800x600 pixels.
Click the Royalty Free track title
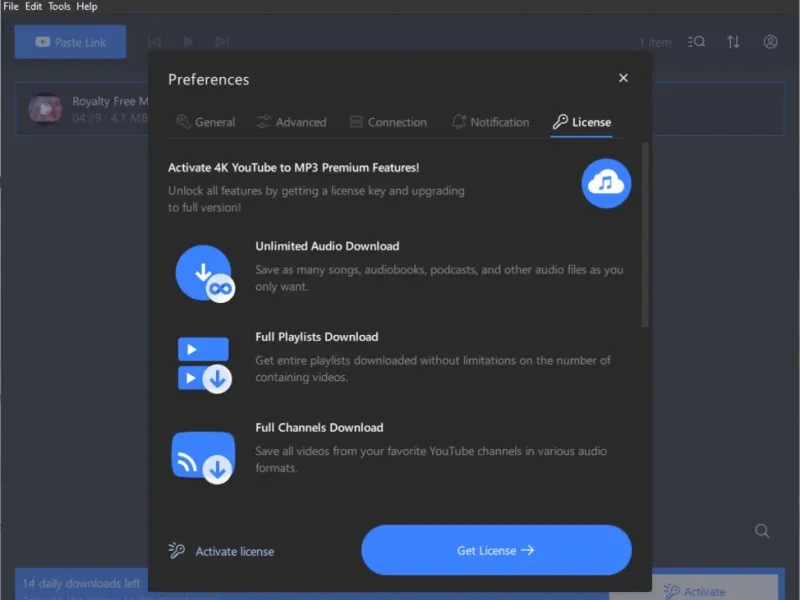(x=110, y=101)
